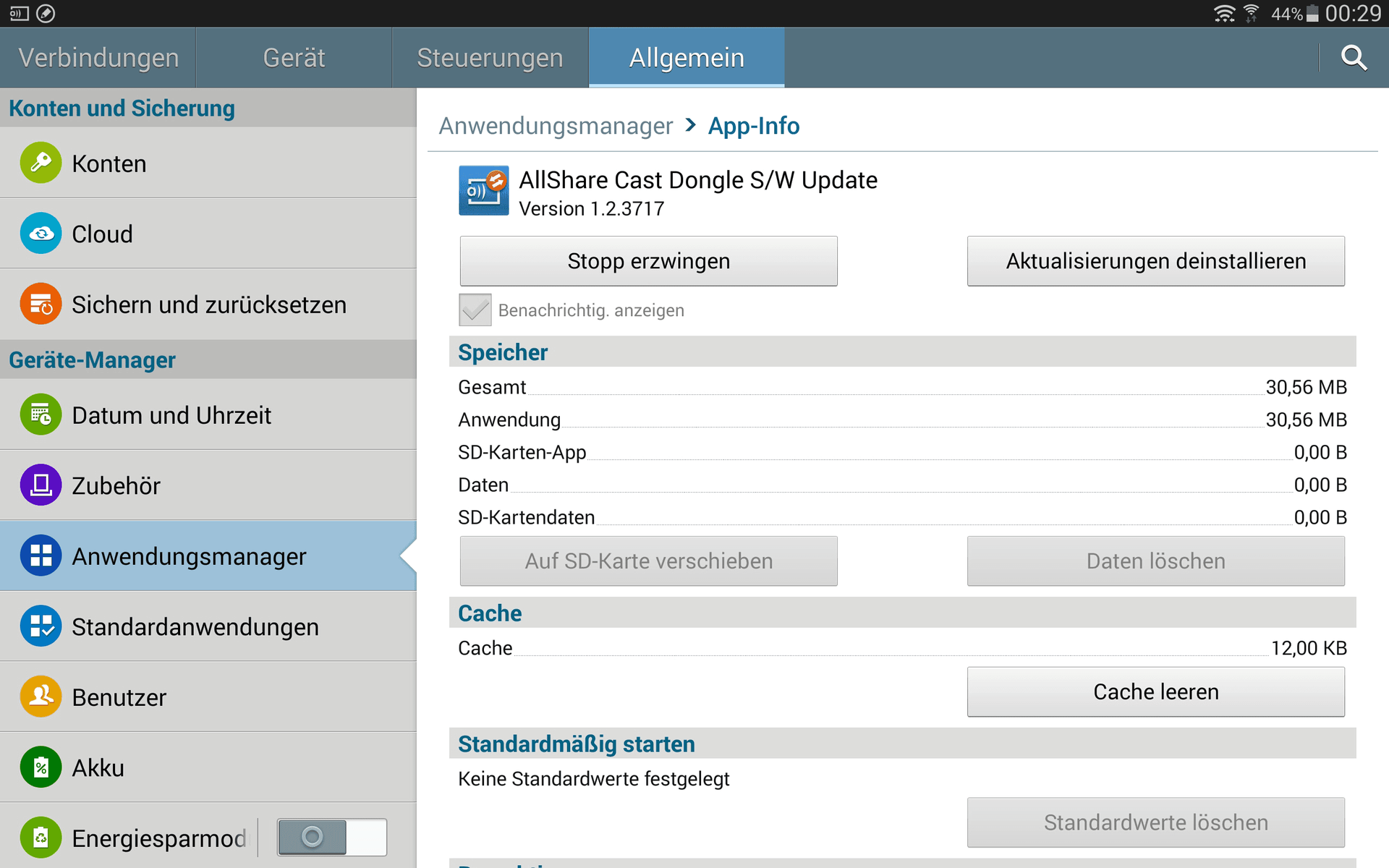The image size is (1389, 868).
Task: Tap the compass notification icon
Action: point(46,13)
